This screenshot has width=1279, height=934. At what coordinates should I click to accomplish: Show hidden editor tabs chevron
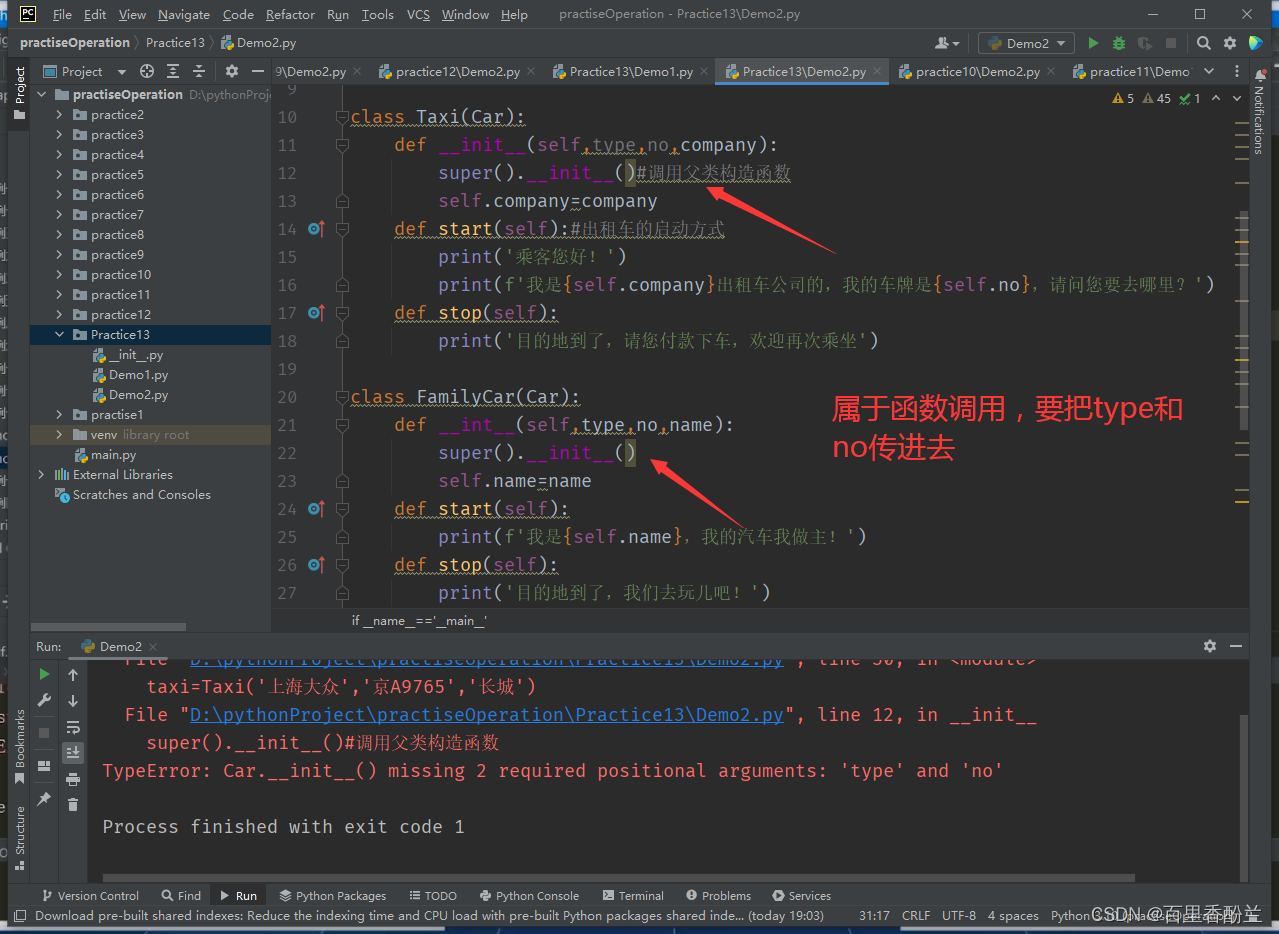pyautogui.click(x=1209, y=71)
